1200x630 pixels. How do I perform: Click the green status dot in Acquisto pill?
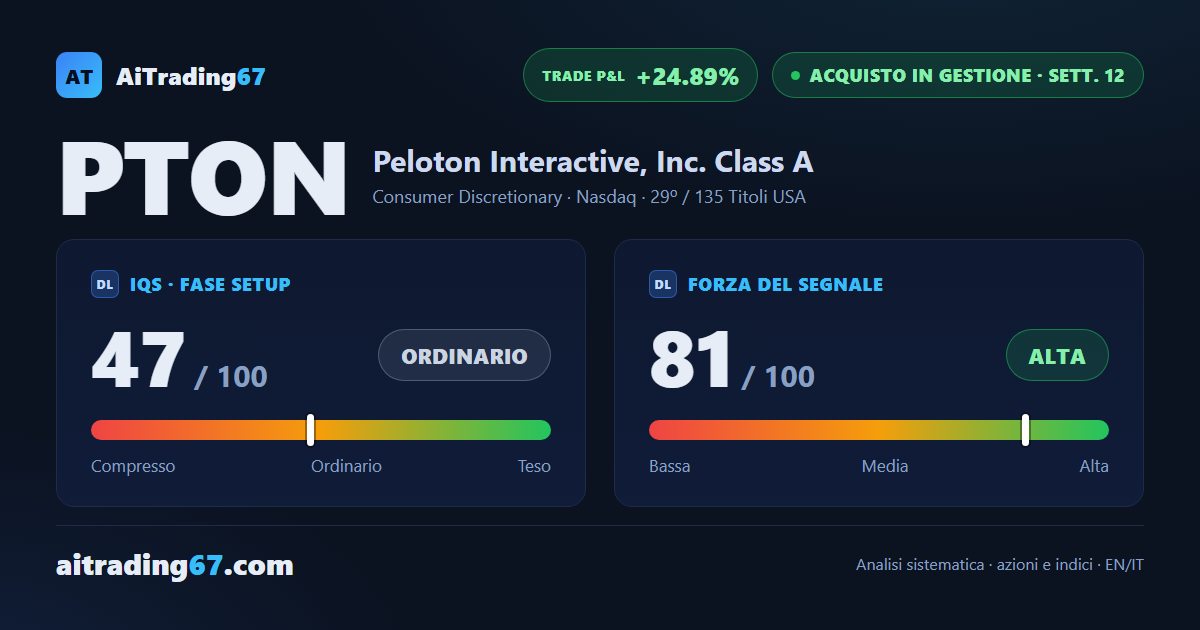point(795,75)
